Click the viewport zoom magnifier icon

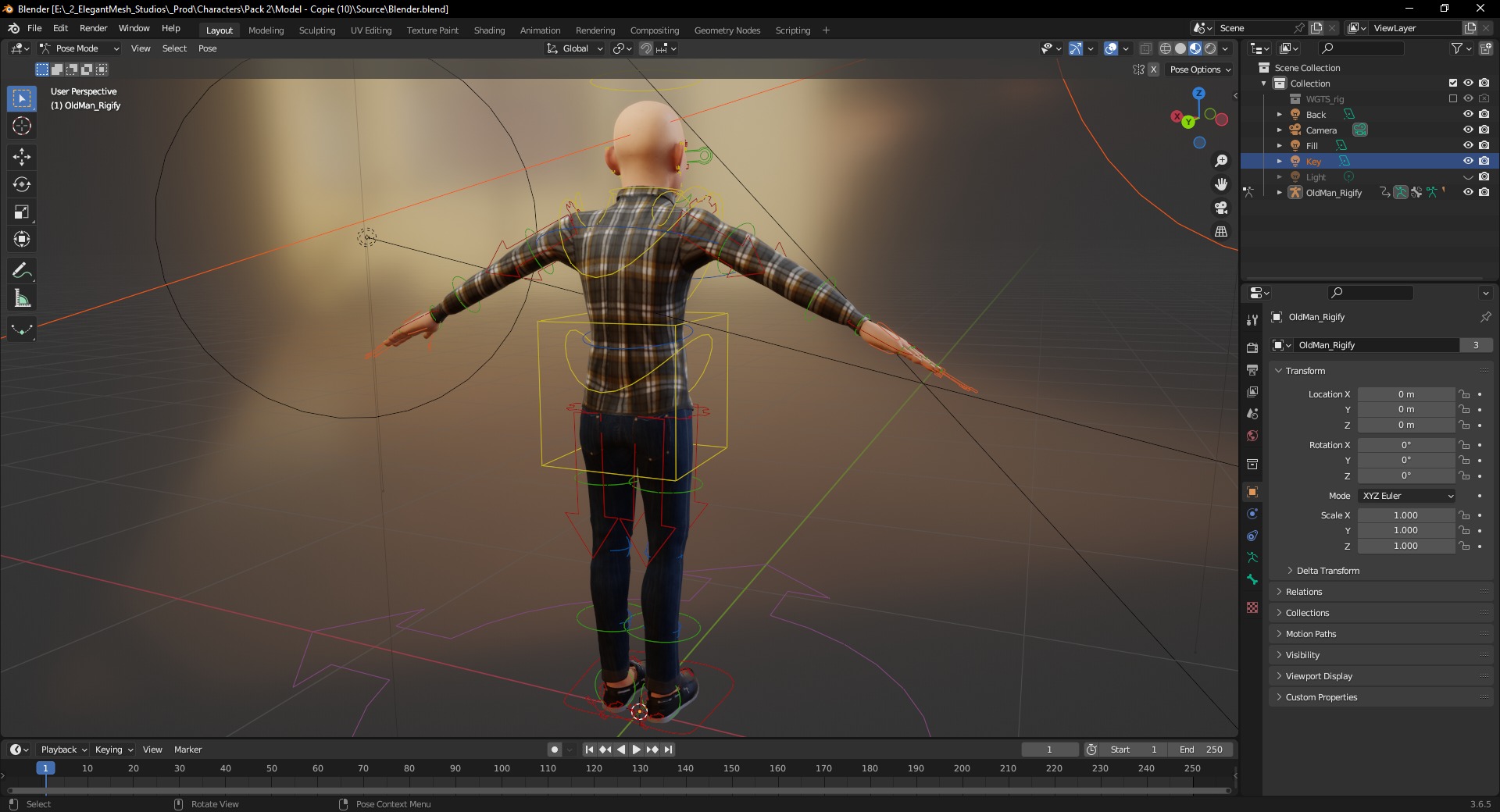[x=1221, y=161]
